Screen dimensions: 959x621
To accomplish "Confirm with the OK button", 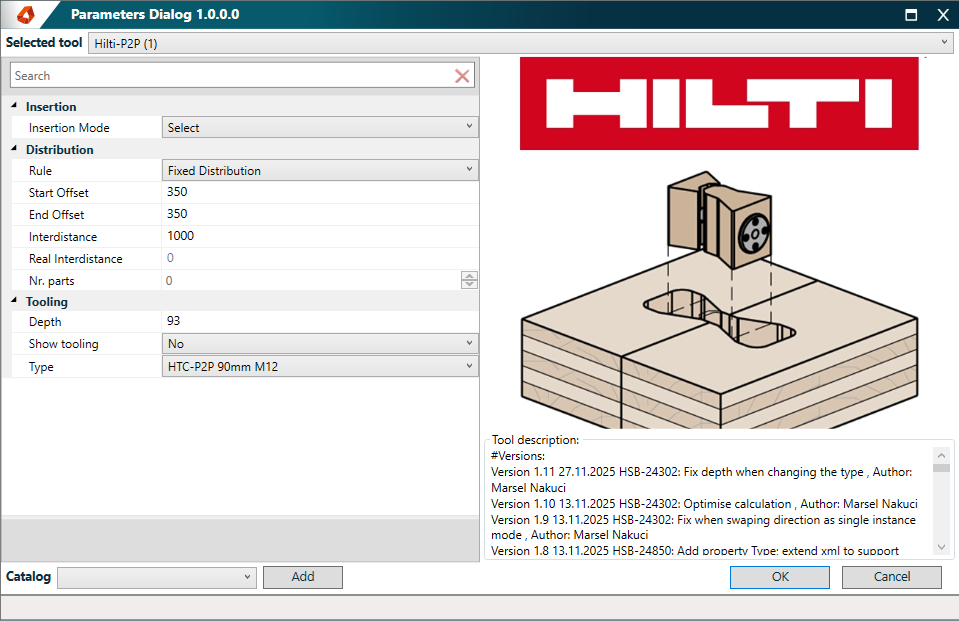I will tap(780, 577).
